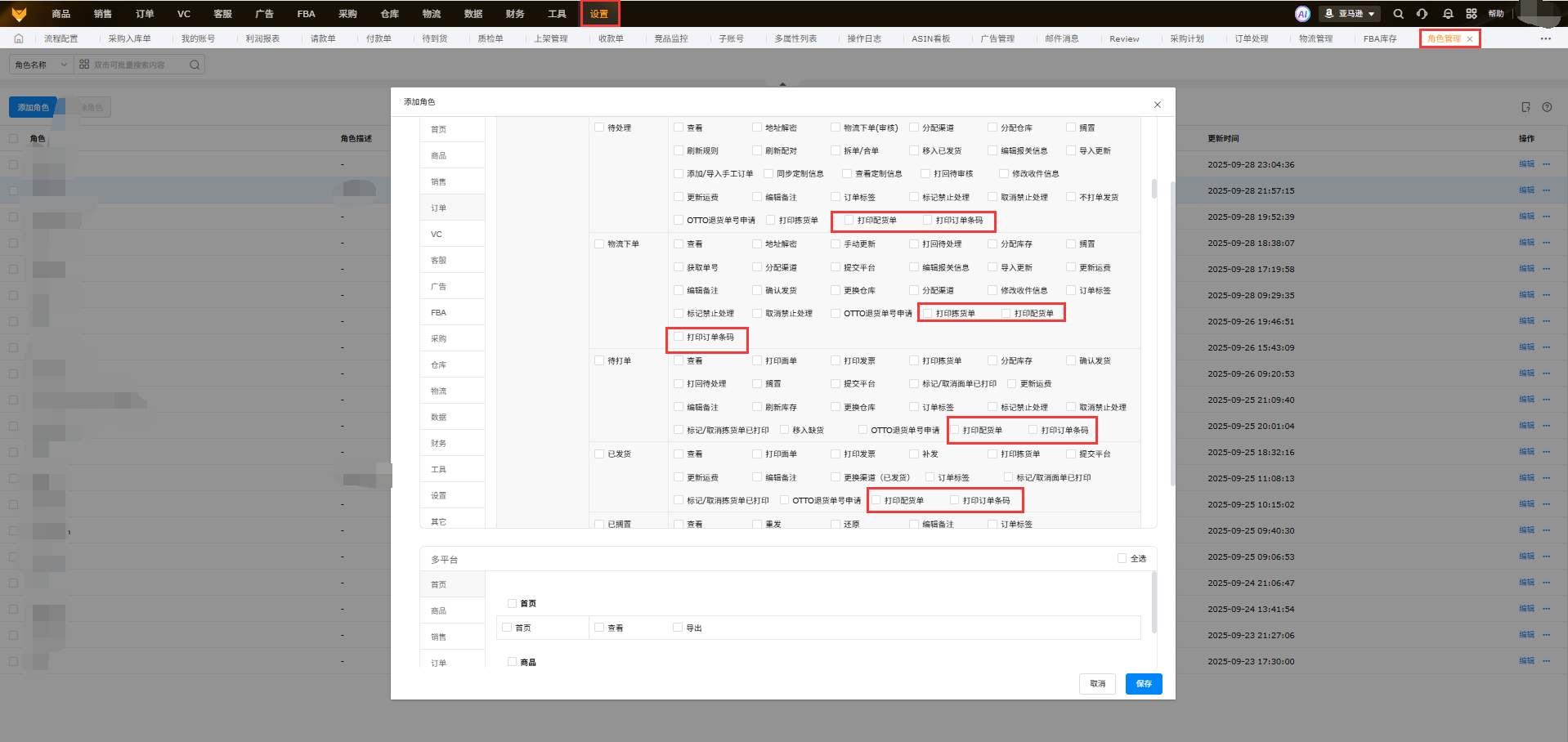Expand the tab overflow ellipsis menu
This screenshot has height=742, width=1568.
1545,38
